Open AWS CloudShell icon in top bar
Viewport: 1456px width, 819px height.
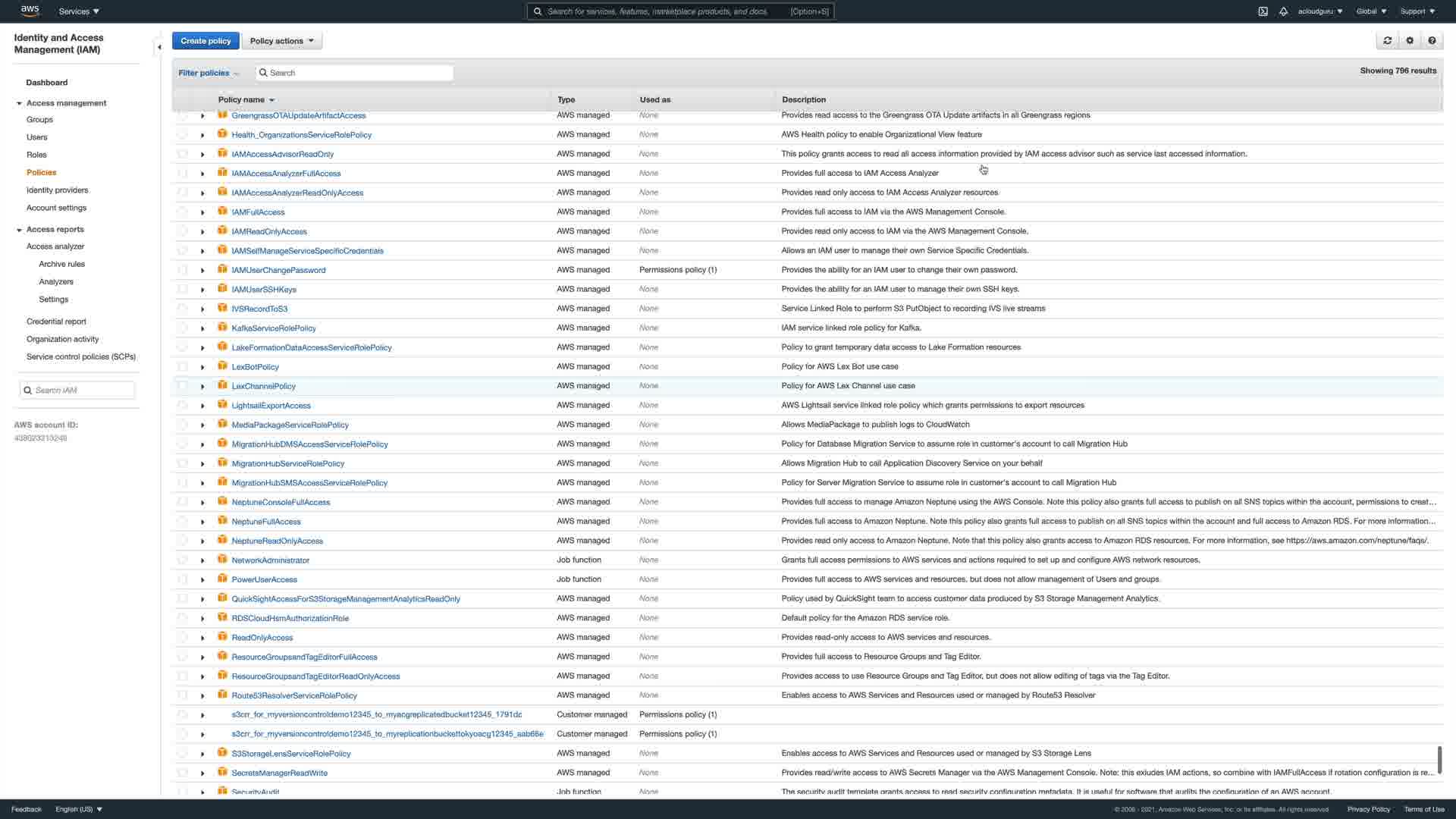point(1263,11)
